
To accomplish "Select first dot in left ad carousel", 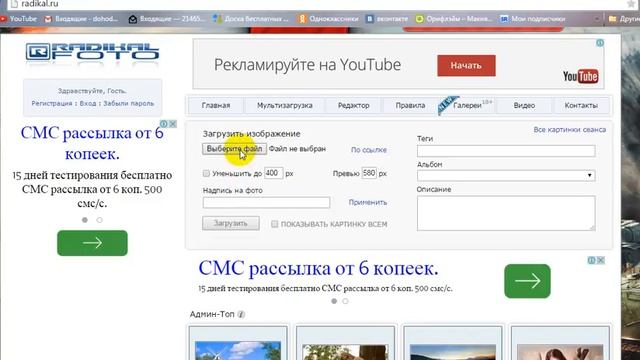I will pyautogui.click(x=84, y=220).
